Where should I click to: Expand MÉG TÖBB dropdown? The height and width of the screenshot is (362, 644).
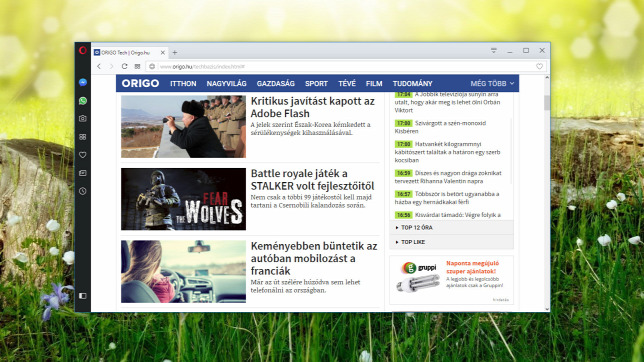click(492, 83)
